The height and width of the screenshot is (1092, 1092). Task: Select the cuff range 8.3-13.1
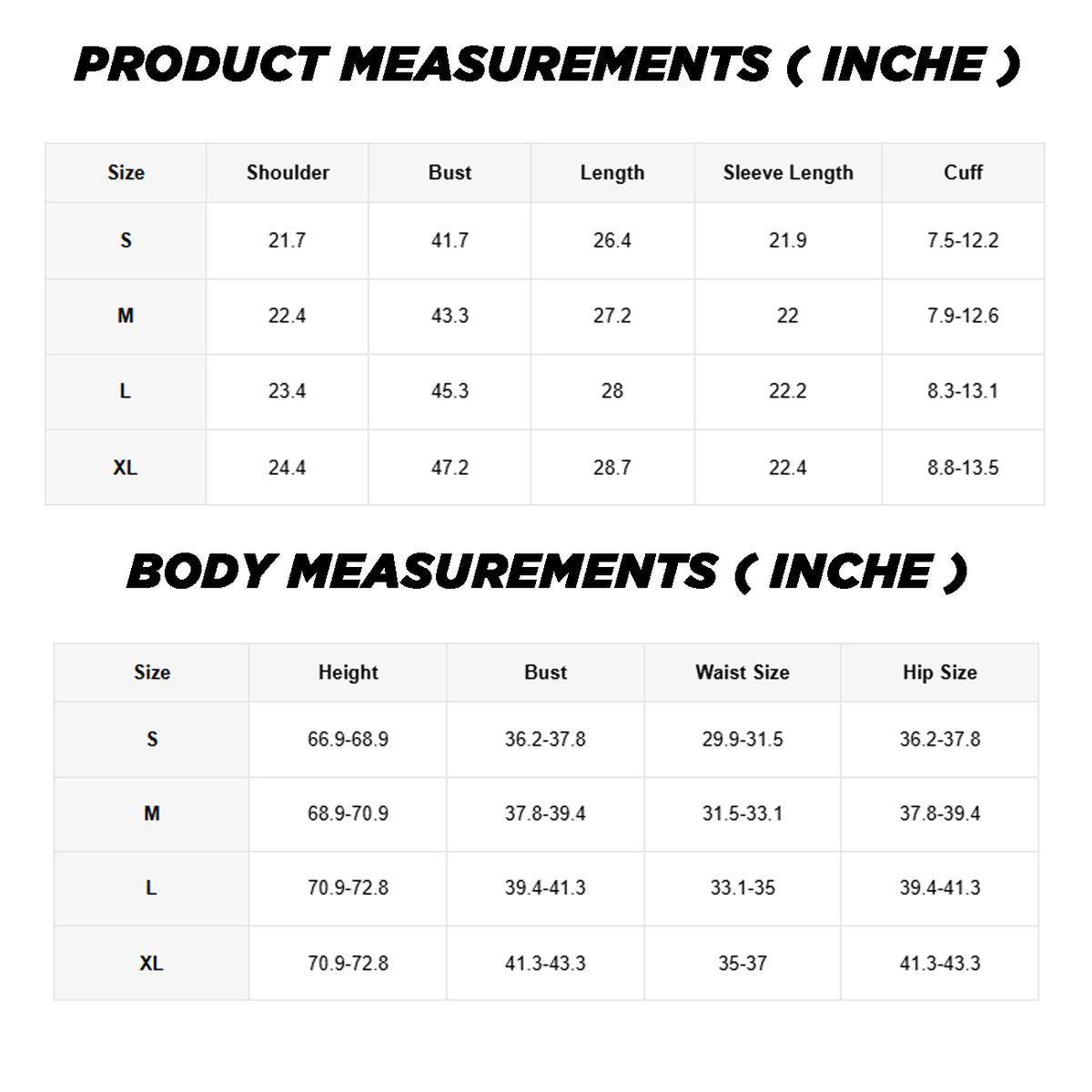pyautogui.click(x=963, y=391)
